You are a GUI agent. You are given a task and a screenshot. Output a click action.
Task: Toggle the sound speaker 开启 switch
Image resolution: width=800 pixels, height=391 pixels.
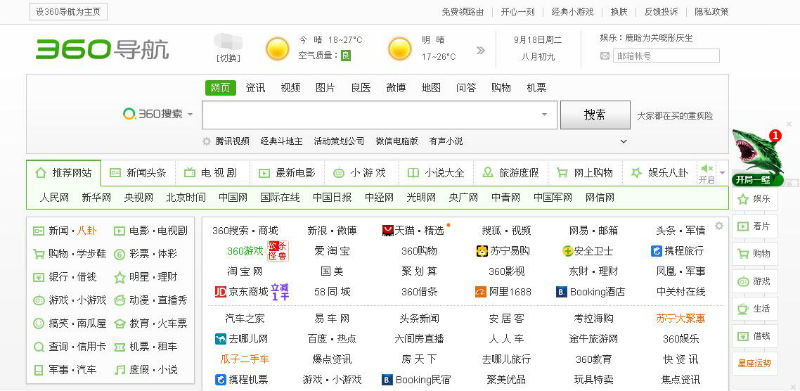pos(707,173)
